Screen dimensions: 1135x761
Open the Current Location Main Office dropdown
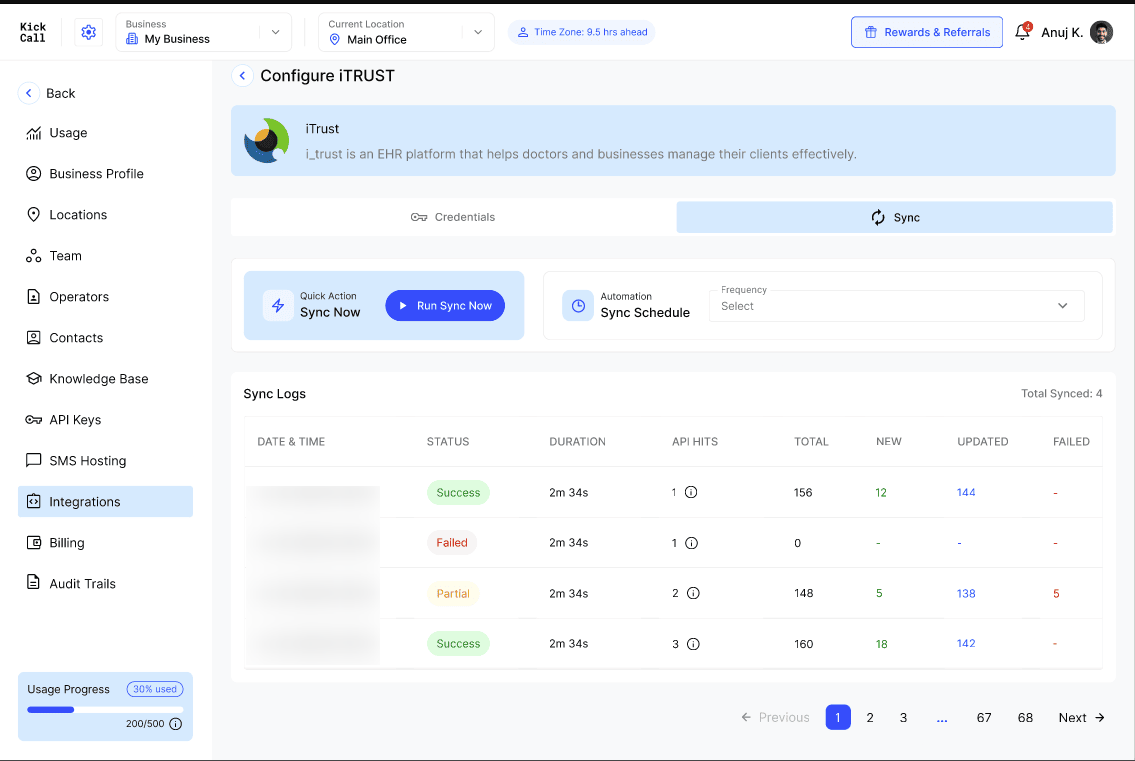tap(406, 32)
